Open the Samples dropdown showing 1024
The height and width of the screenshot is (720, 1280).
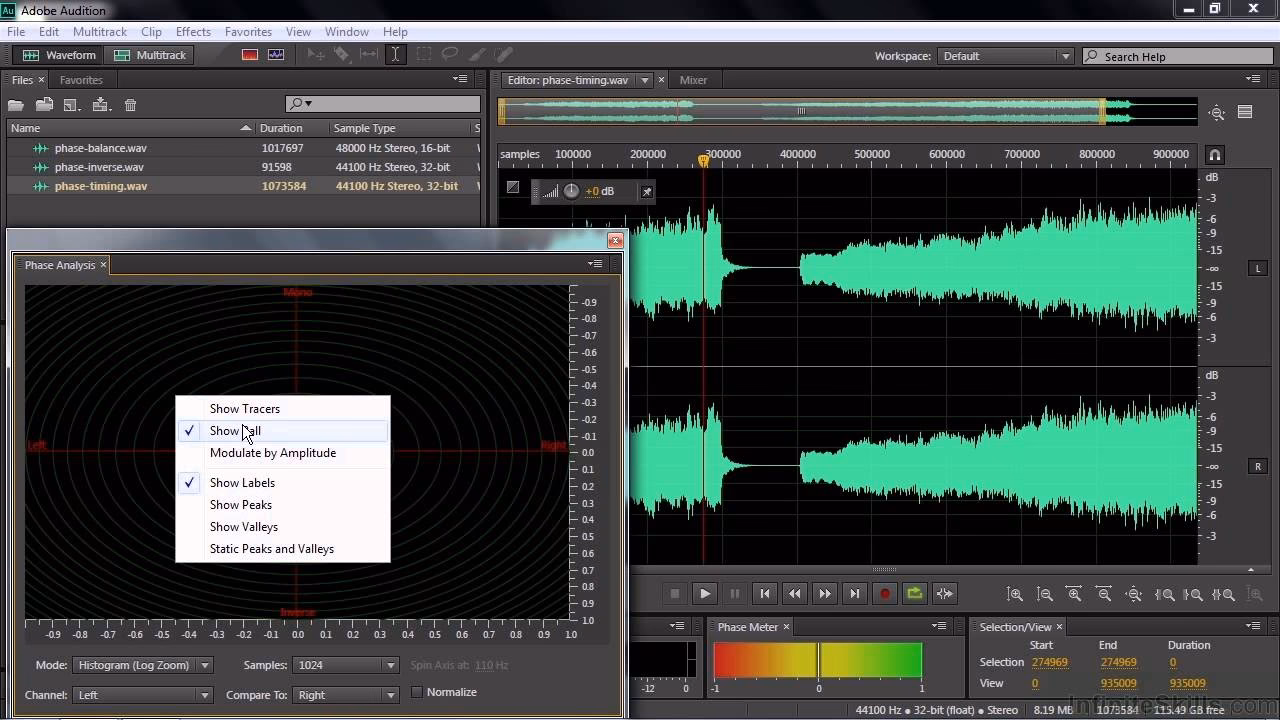(x=345, y=665)
